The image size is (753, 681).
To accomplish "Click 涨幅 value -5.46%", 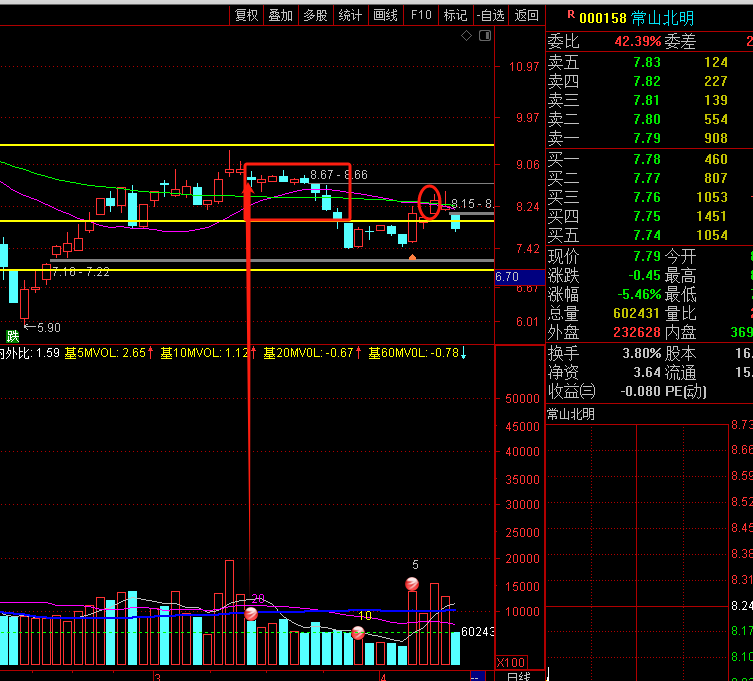I will pyautogui.click(x=639, y=294).
